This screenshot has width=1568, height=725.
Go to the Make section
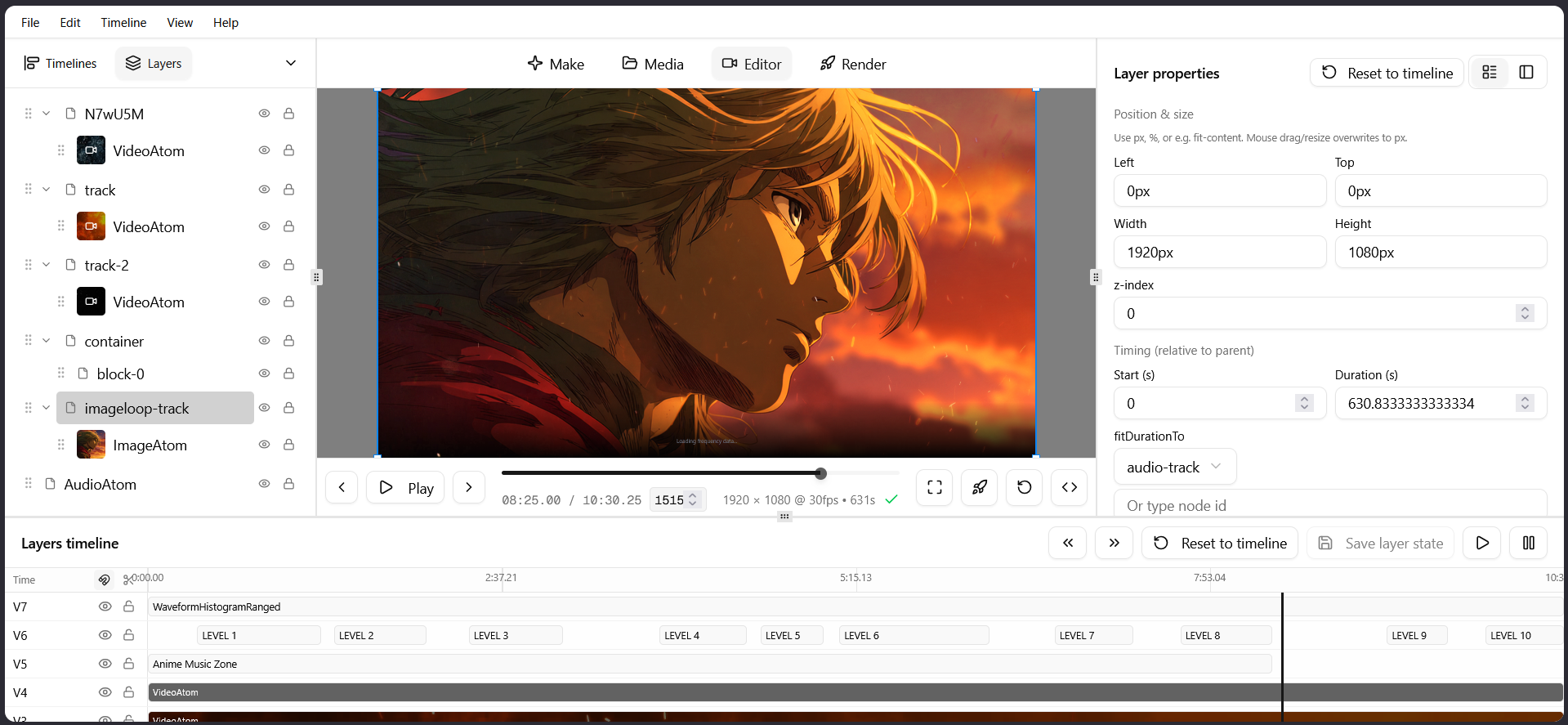[x=556, y=64]
